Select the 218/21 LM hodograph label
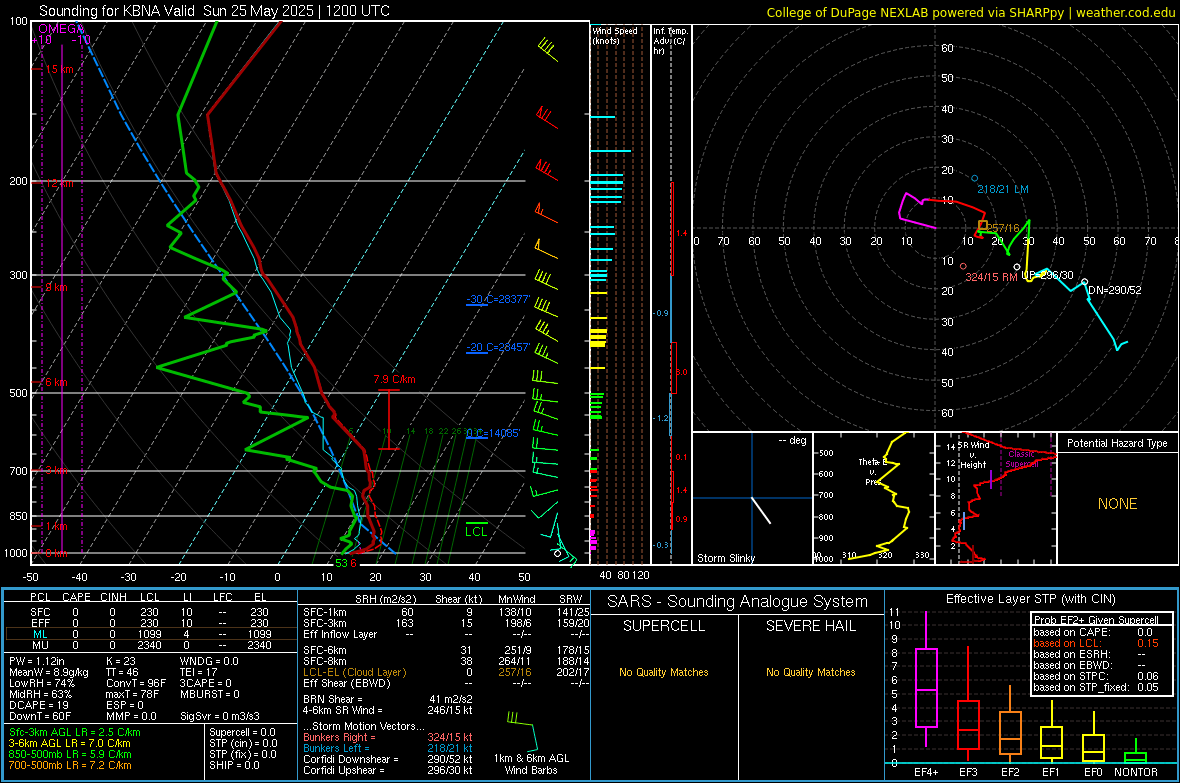 [1002, 190]
